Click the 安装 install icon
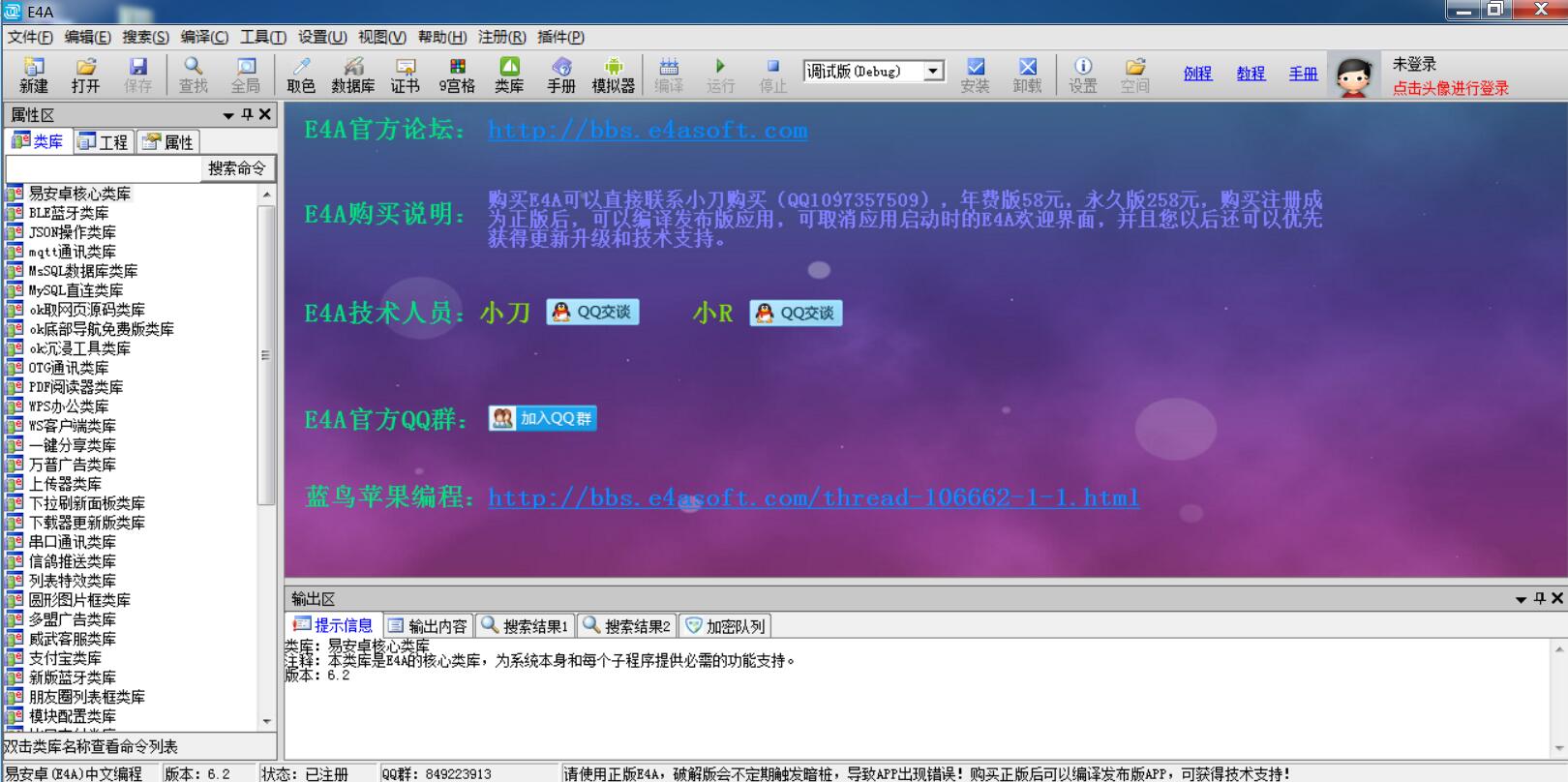This screenshot has width=1568, height=782. click(x=976, y=75)
